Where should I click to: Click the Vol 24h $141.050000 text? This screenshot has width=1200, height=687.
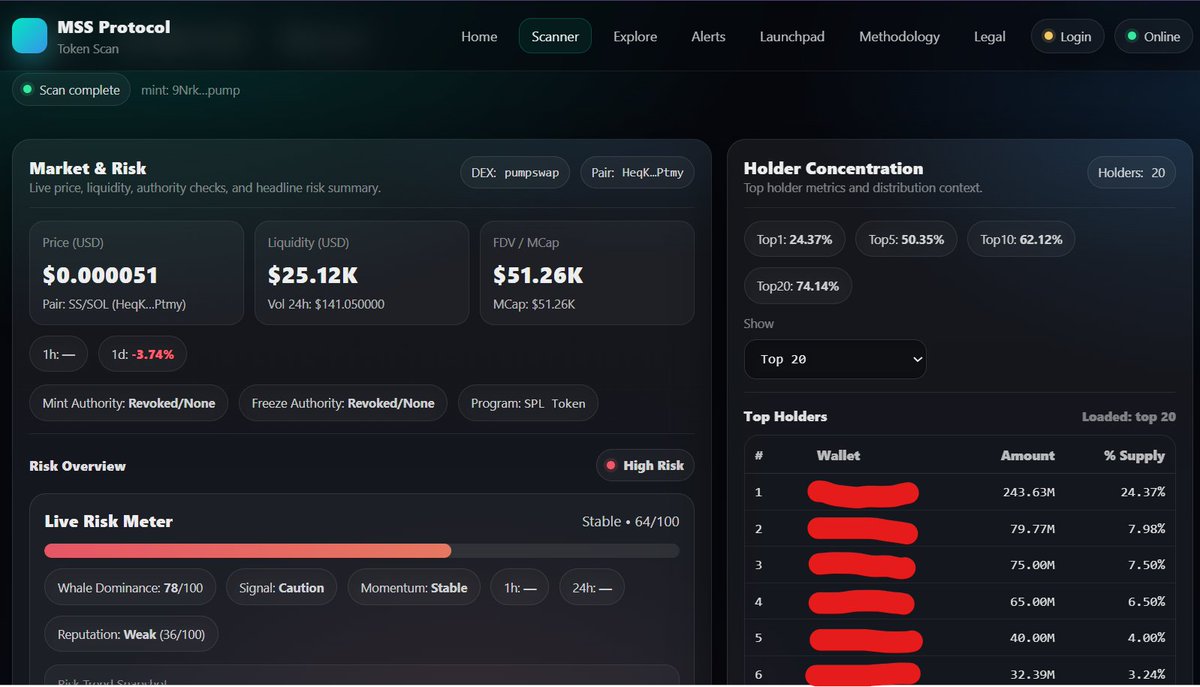click(326, 304)
